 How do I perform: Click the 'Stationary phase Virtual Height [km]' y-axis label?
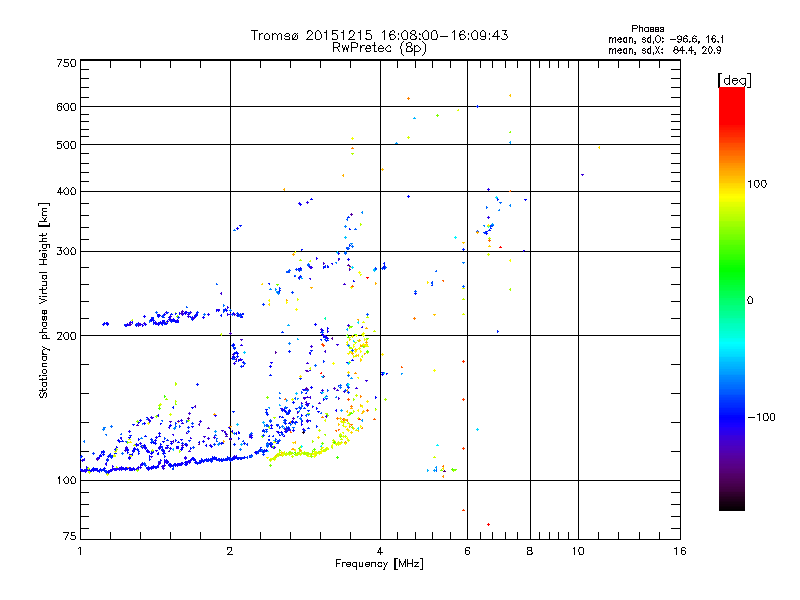tap(44, 301)
